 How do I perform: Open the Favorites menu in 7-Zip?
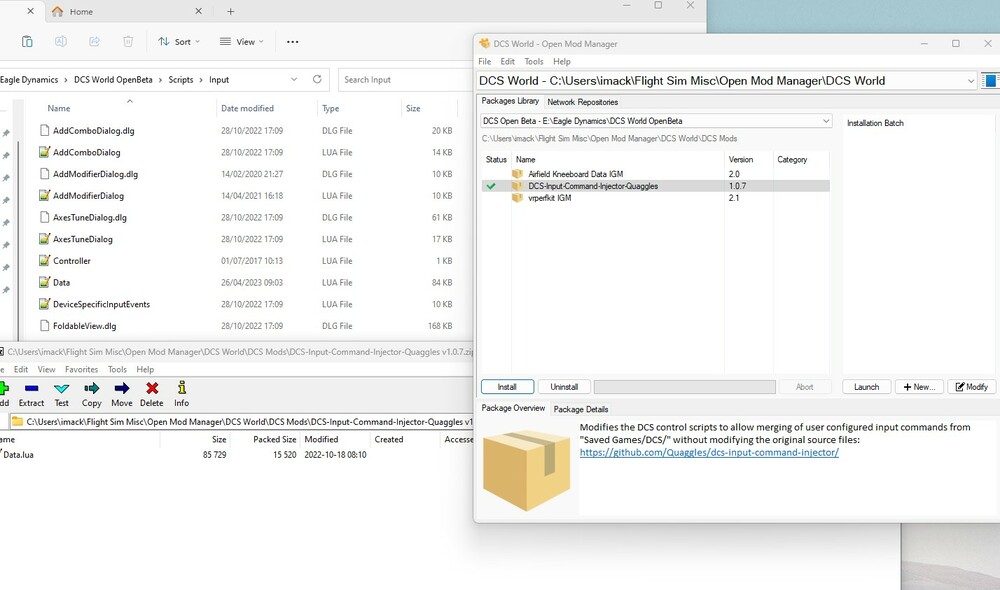tap(81, 369)
